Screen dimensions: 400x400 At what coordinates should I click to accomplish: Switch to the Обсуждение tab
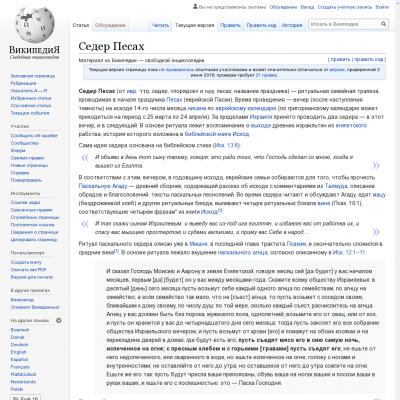point(110,25)
